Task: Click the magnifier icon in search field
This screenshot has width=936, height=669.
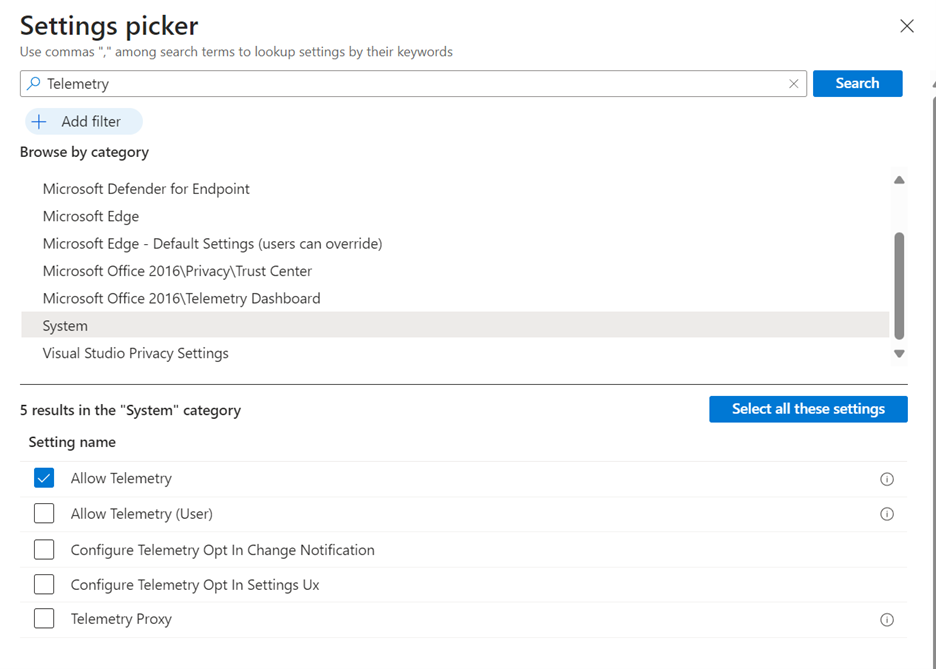Action: tap(34, 84)
